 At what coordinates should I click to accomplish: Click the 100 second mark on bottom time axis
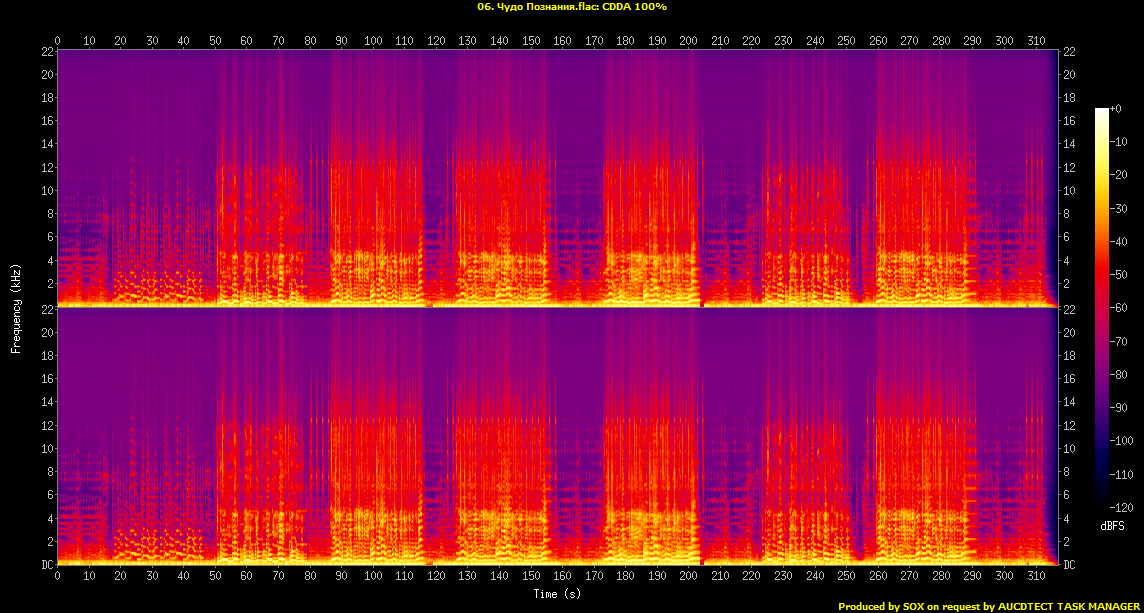373,577
